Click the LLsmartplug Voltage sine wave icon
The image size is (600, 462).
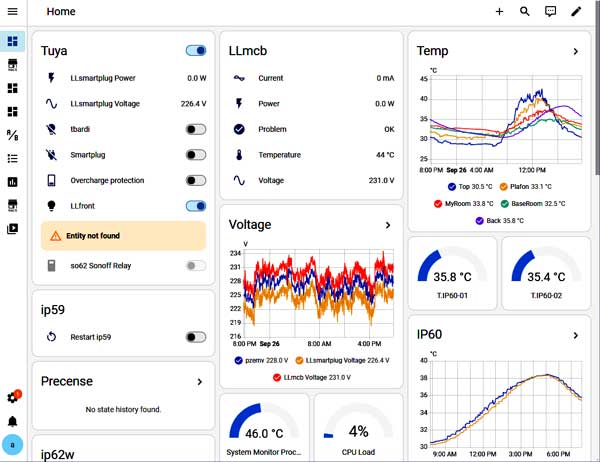(51, 103)
